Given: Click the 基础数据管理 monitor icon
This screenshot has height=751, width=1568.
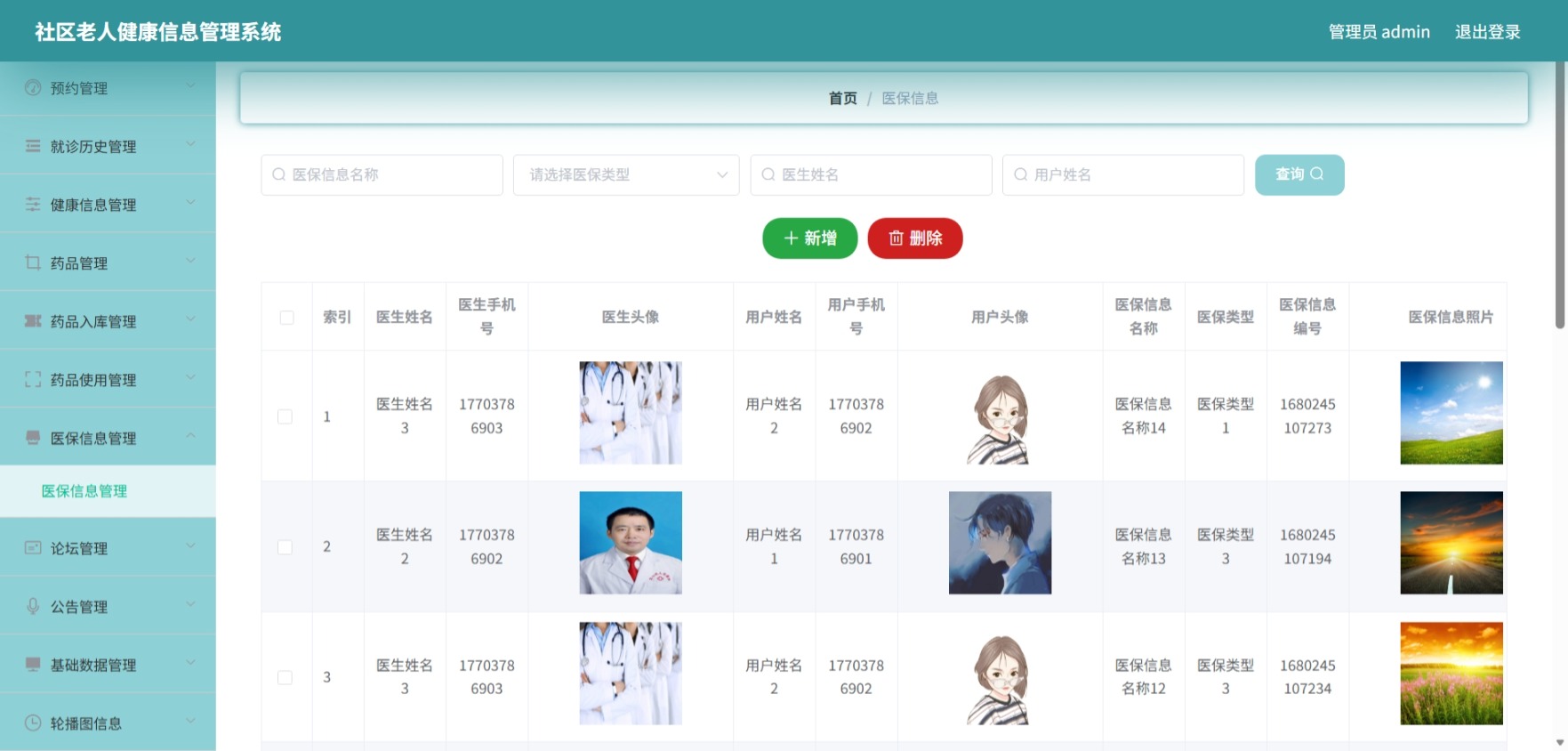Looking at the screenshot, I should [33, 664].
